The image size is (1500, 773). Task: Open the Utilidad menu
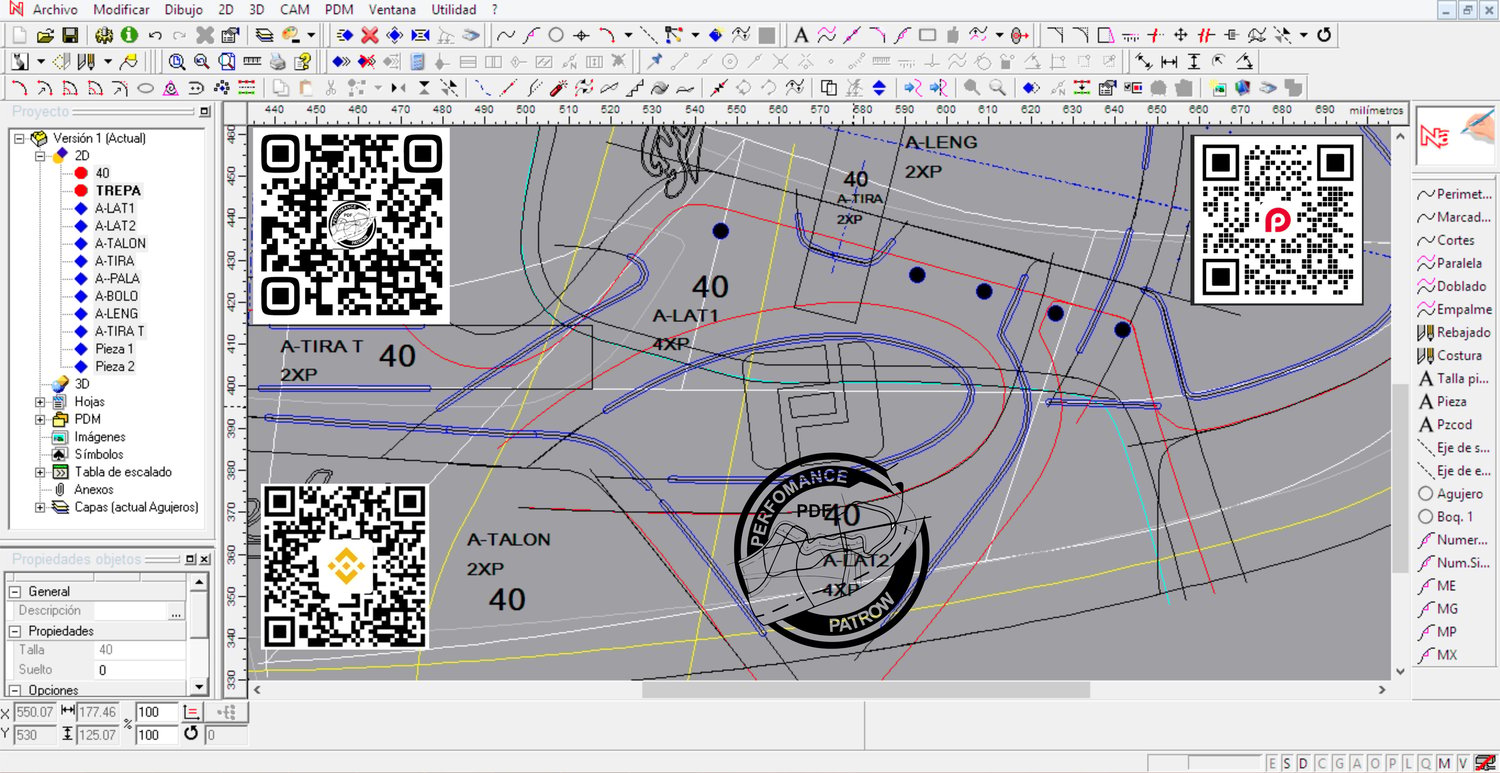pyautogui.click(x=454, y=9)
